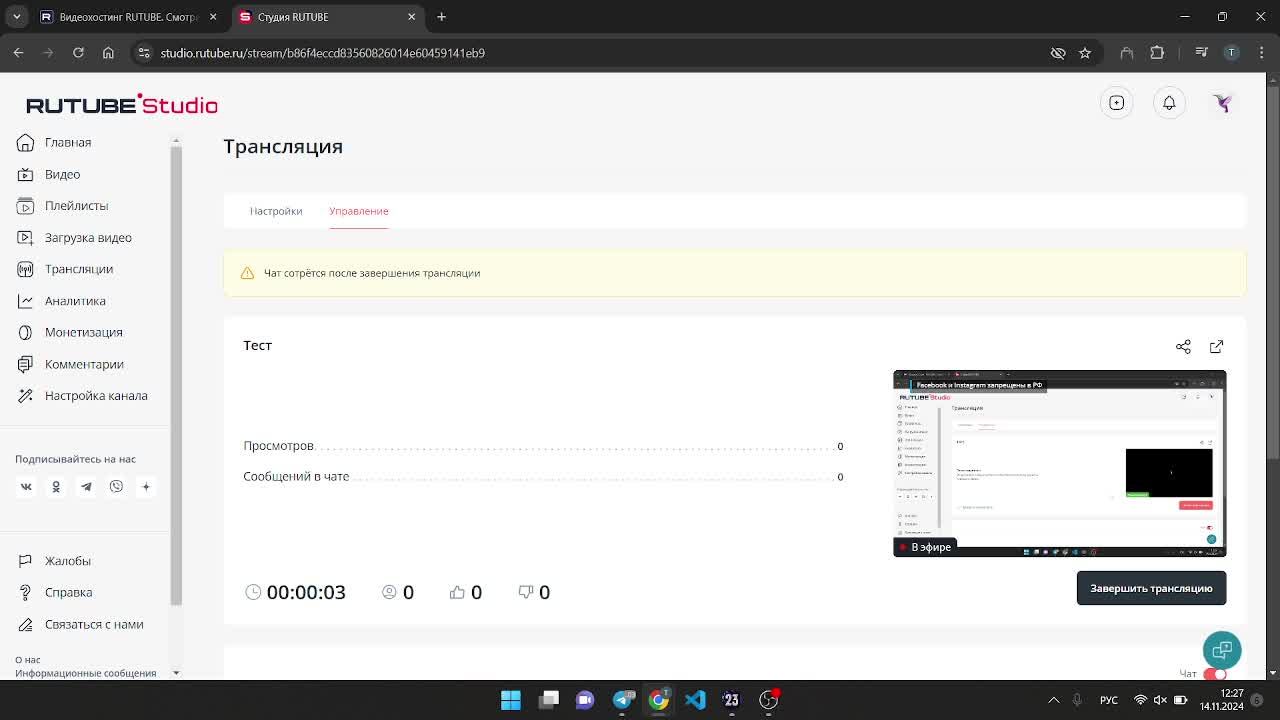
Task: Go to Плейлисты in the sidebar
Action: (62, 206)
